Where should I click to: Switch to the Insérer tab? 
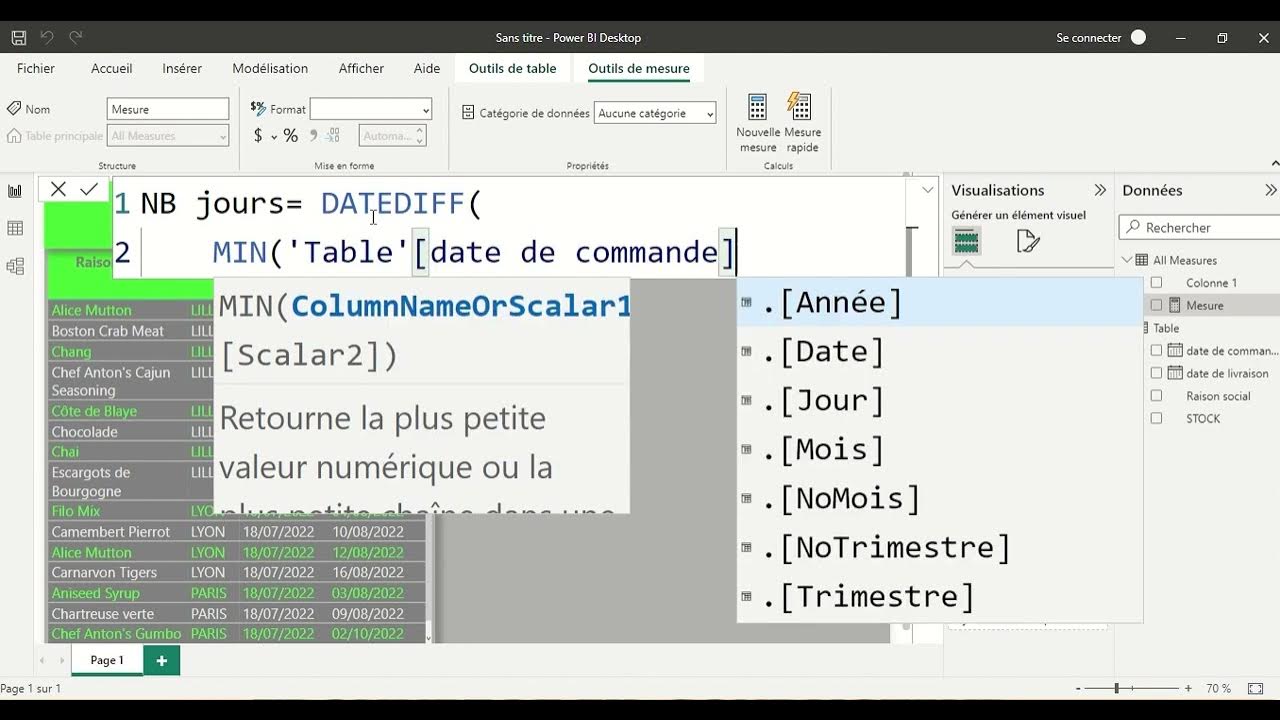click(182, 68)
